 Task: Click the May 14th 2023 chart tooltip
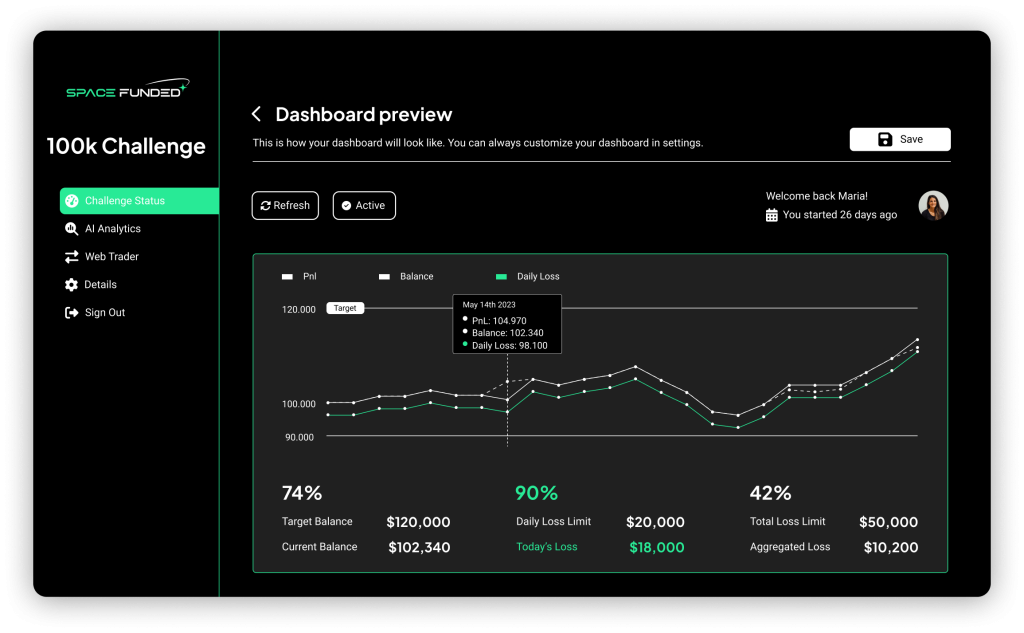(x=507, y=324)
